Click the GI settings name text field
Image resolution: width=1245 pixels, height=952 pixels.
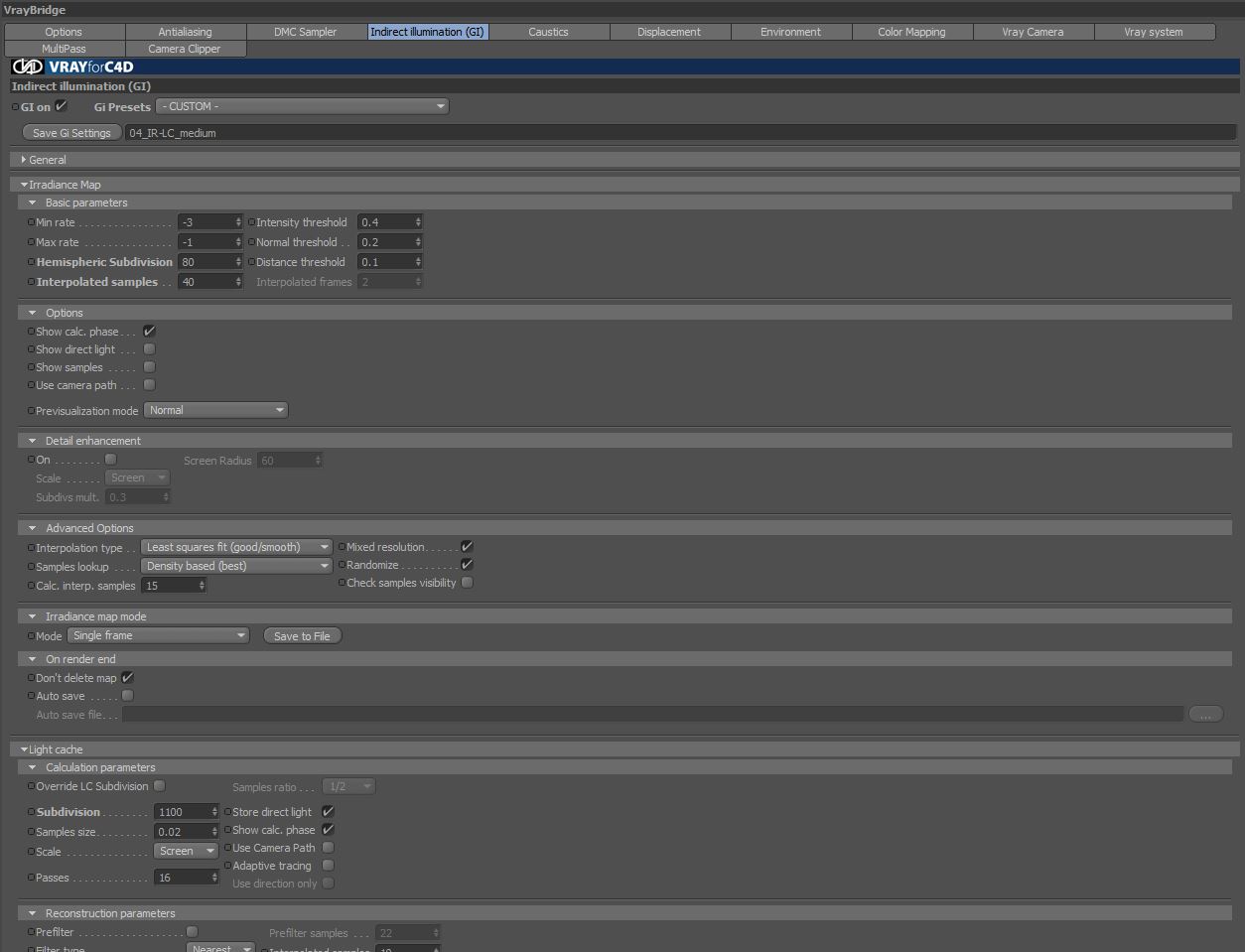682,133
